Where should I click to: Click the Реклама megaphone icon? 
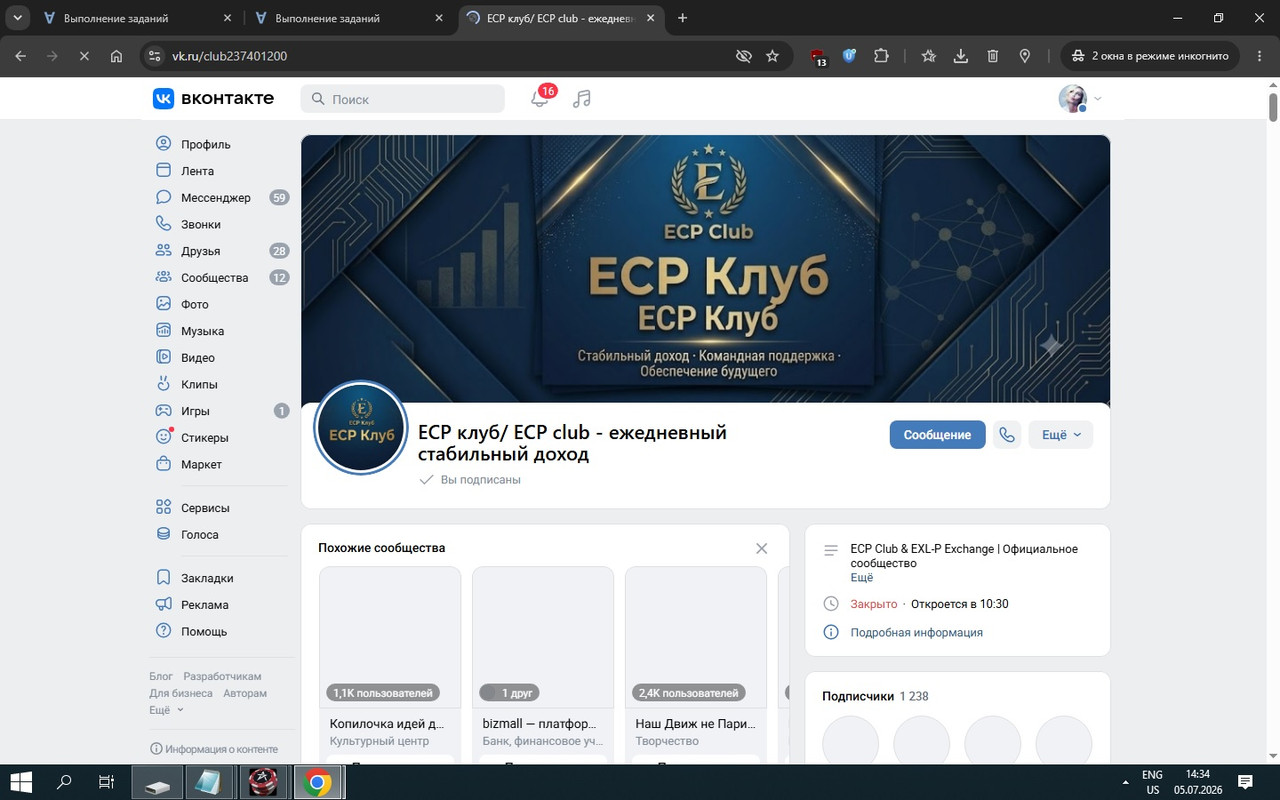coord(164,605)
